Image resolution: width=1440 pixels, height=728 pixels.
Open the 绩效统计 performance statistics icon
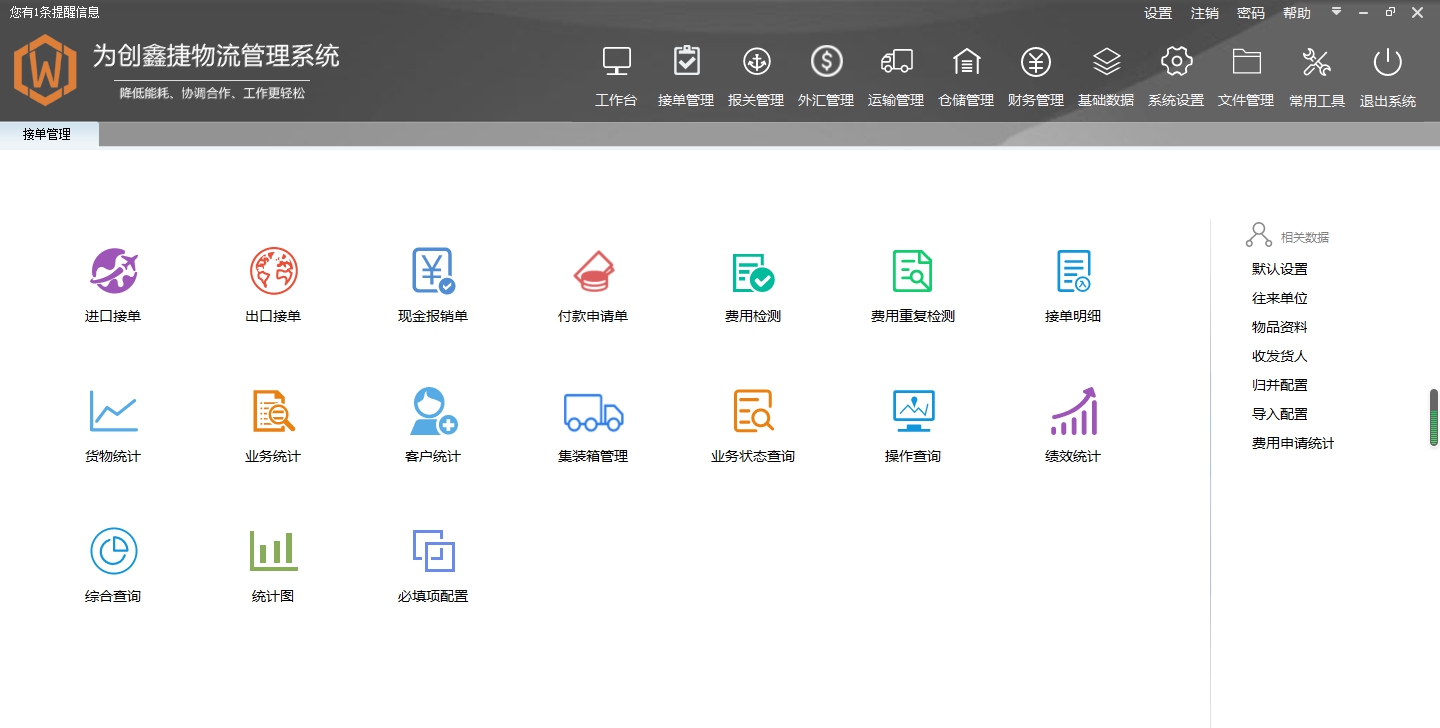tap(1070, 423)
